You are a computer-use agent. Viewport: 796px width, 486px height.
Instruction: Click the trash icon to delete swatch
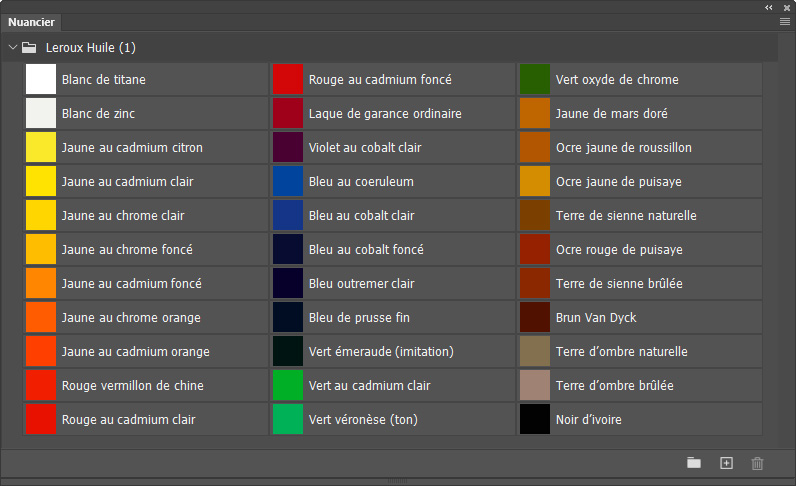coord(757,463)
